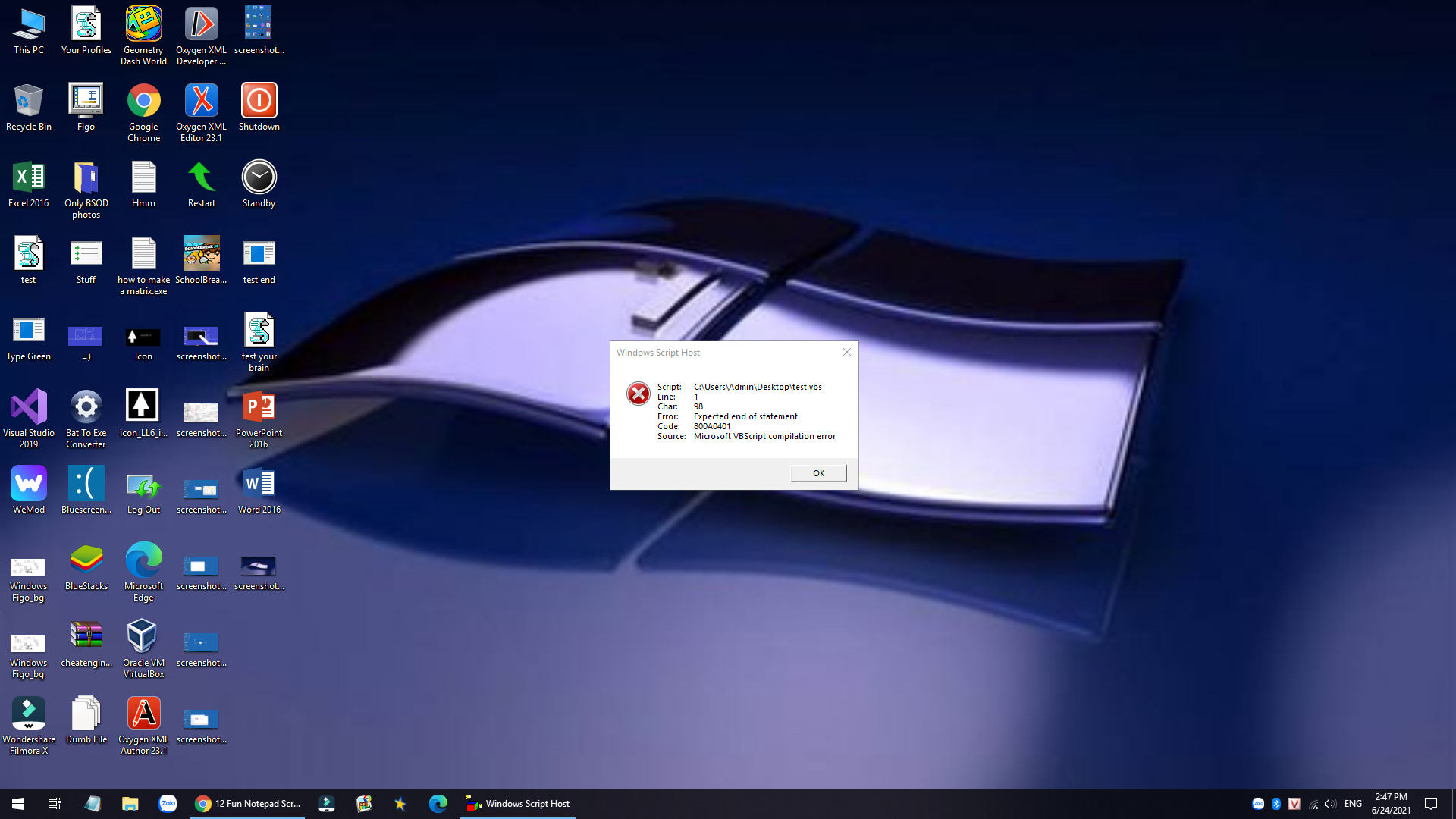Select the WeMod desktop shortcut
Screen dimensions: 1456x819
(x=29, y=485)
